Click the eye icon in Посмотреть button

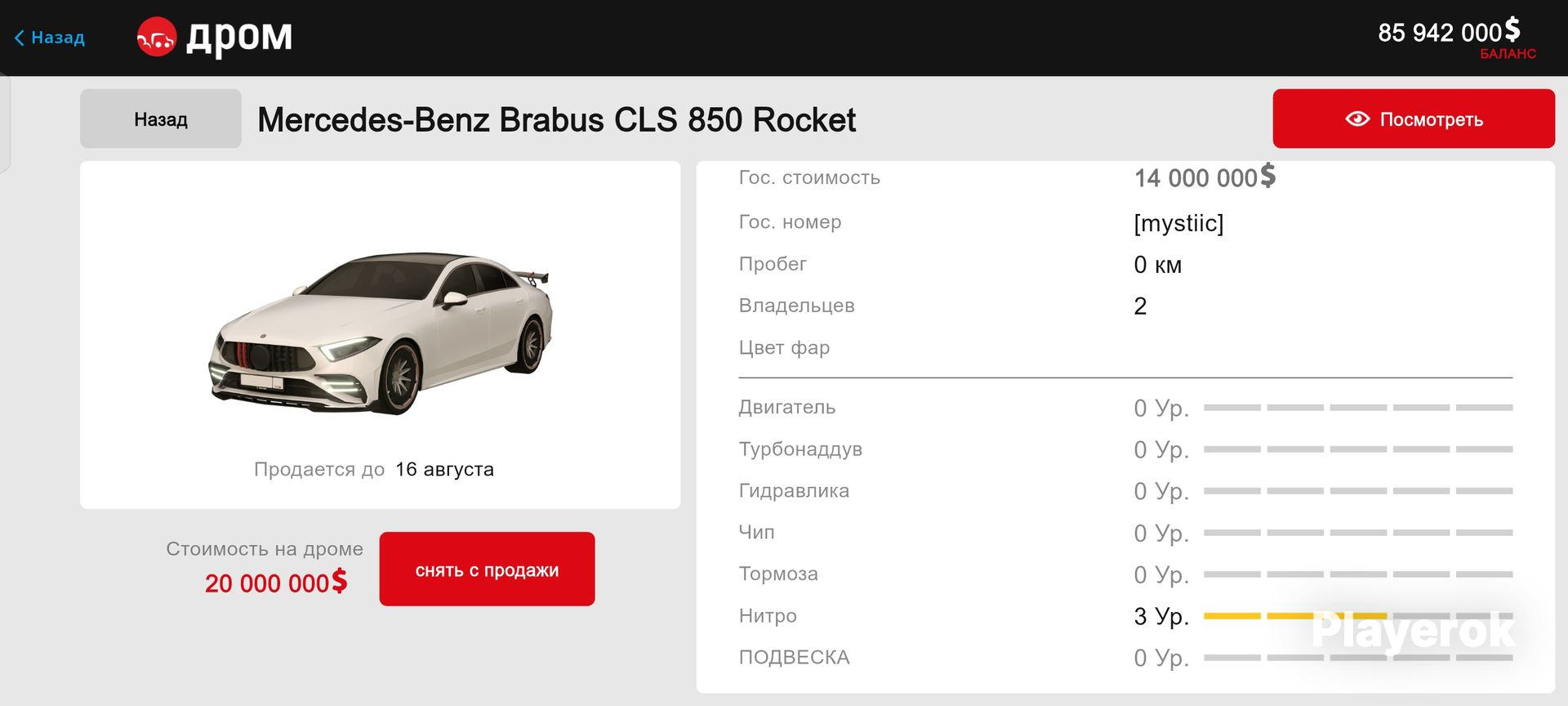pyautogui.click(x=1357, y=119)
